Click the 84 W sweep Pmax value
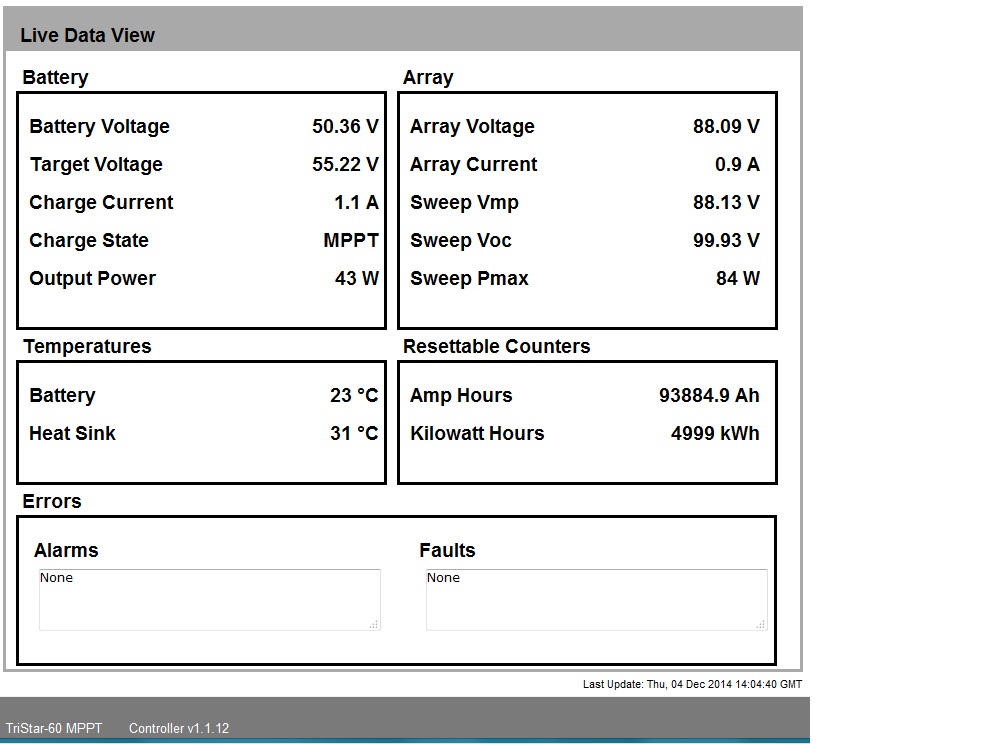Image resolution: width=1008 pixels, height=744 pixels. [x=737, y=278]
